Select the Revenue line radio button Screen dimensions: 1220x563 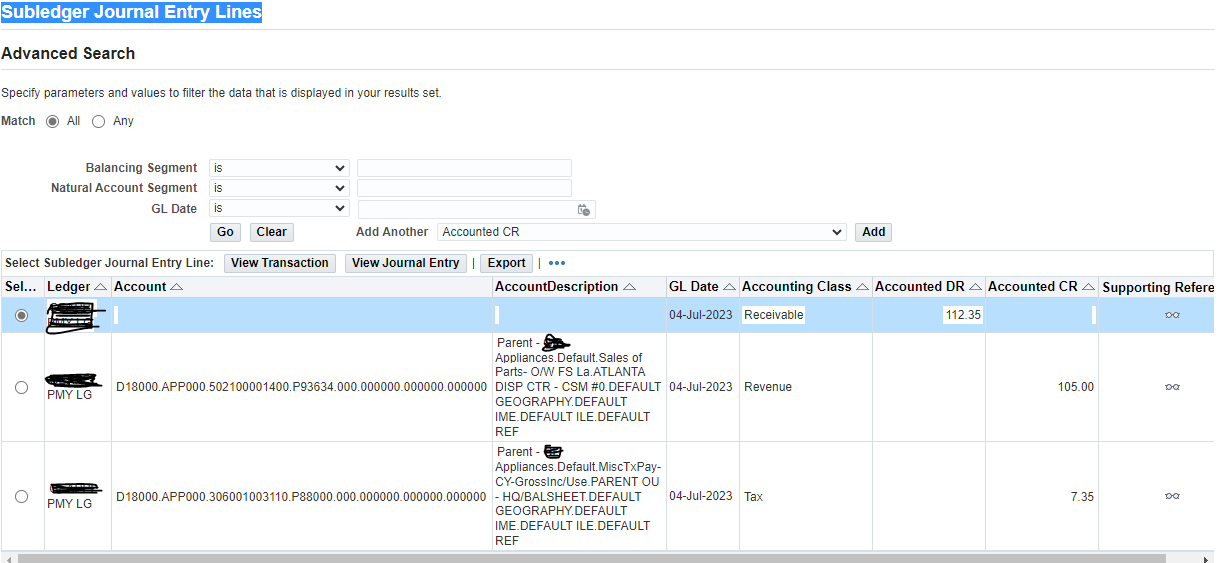pos(22,387)
